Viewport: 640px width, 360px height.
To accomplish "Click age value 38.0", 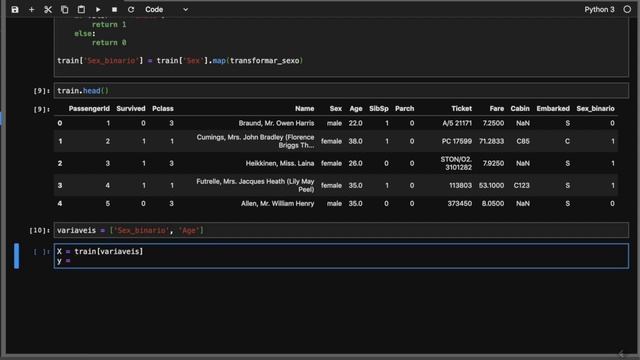I will click(x=356, y=141).
